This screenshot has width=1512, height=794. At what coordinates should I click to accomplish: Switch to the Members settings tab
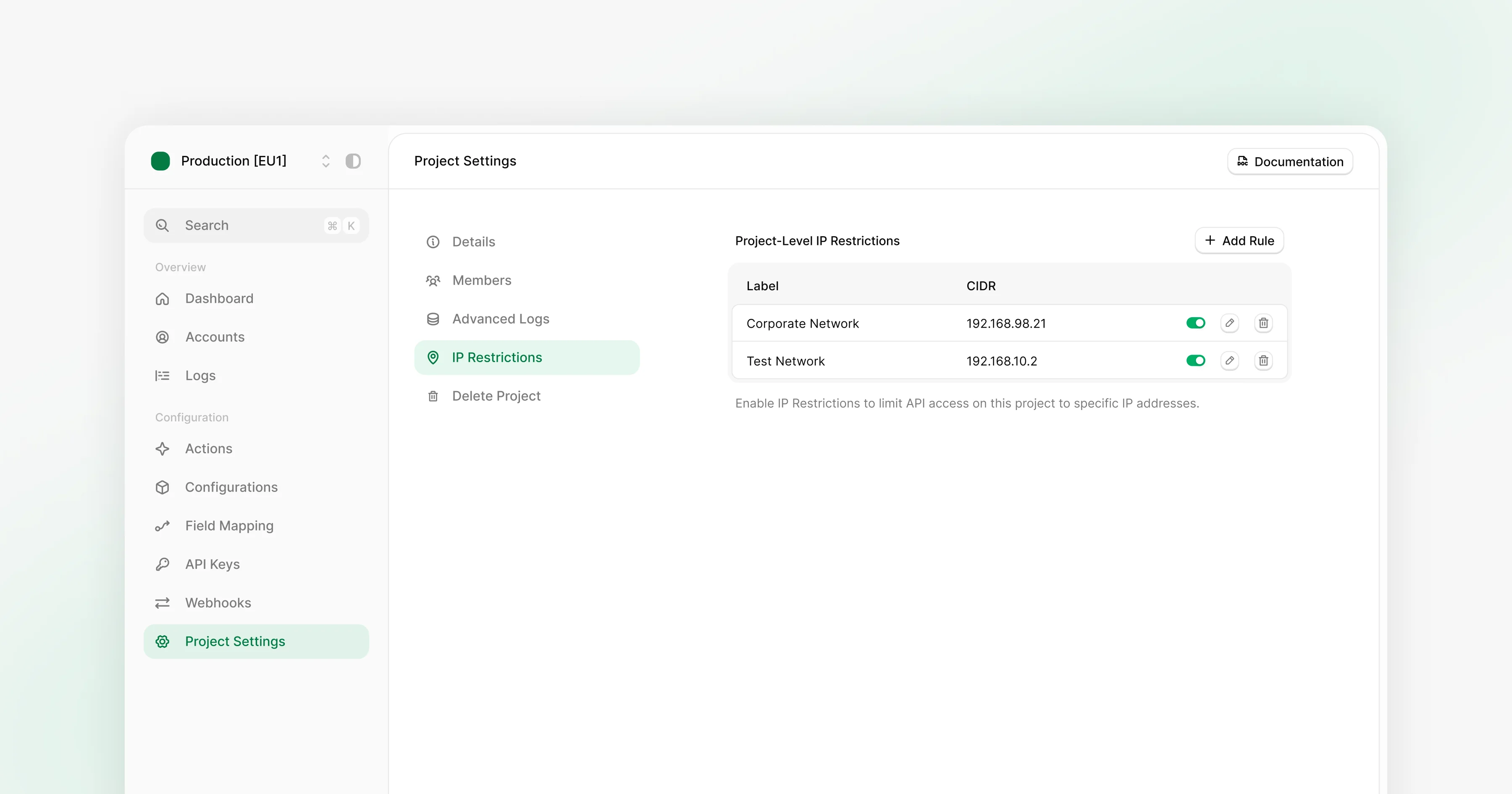point(481,281)
